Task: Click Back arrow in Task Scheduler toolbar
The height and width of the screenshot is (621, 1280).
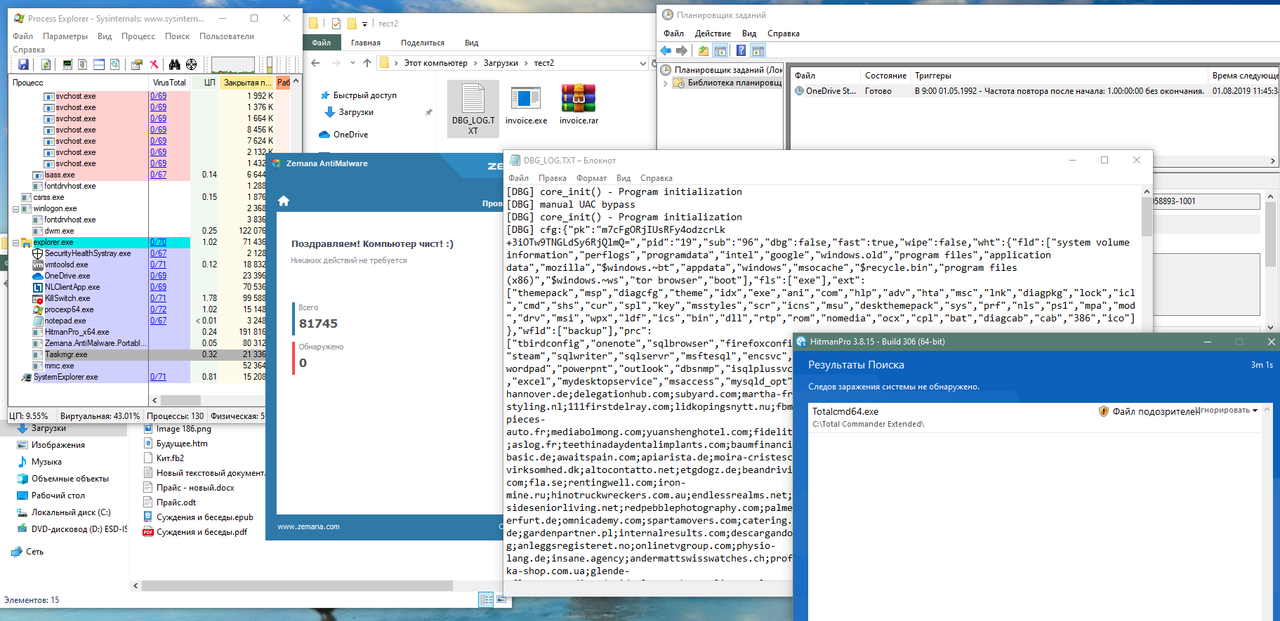Action: coord(665,50)
